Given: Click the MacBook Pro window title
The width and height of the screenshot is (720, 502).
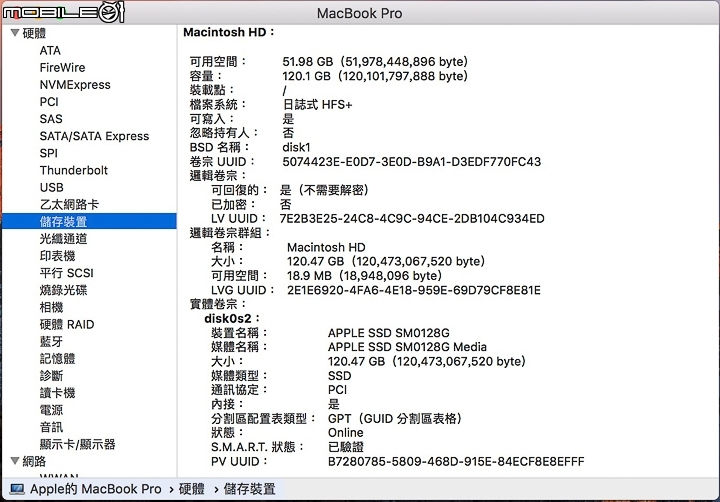Looking at the screenshot, I should pyautogui.click(x=360, y=13).
